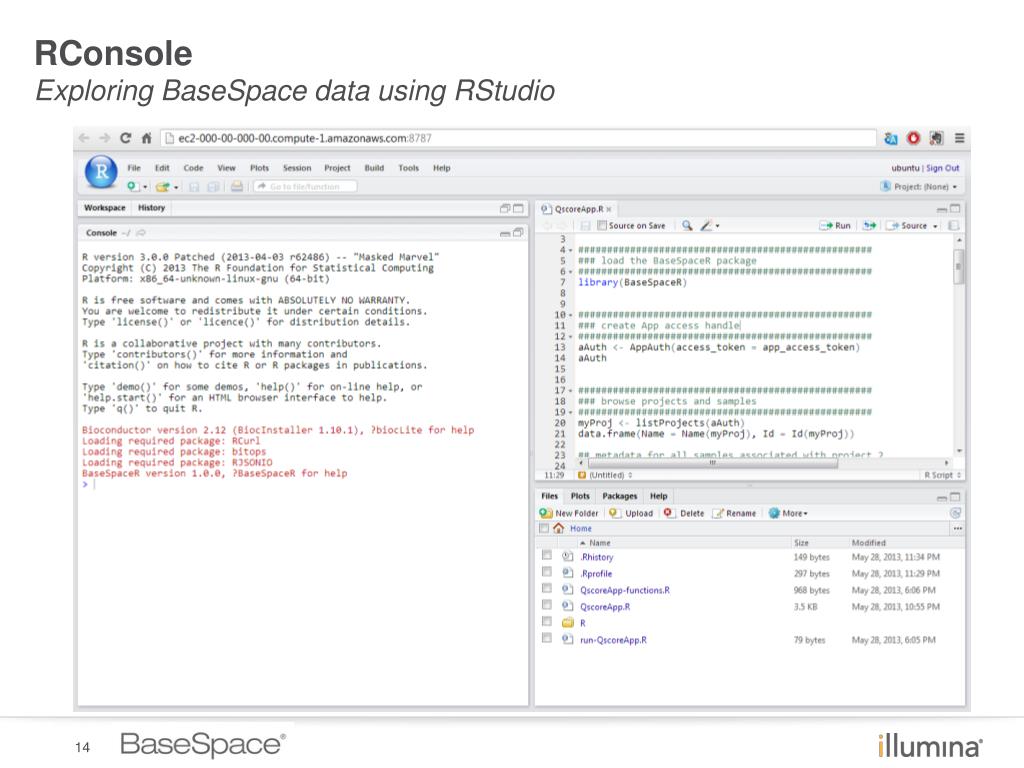Open the (Untitled) function navigator dropdown
Image resolution: width=1024 pixels, height=768 pixels.
coord(605,475)
